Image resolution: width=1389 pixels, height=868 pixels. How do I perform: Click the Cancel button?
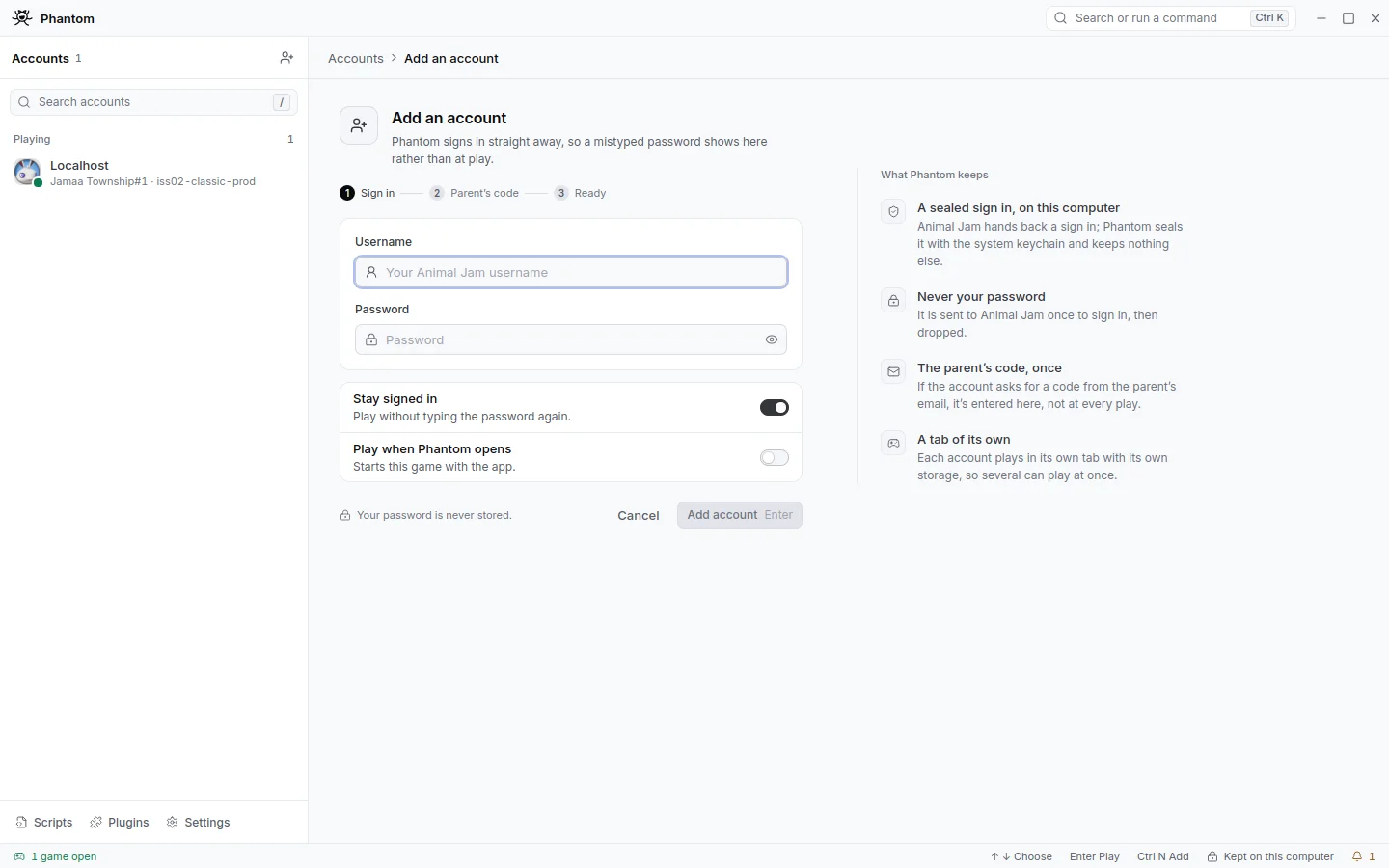639,515
